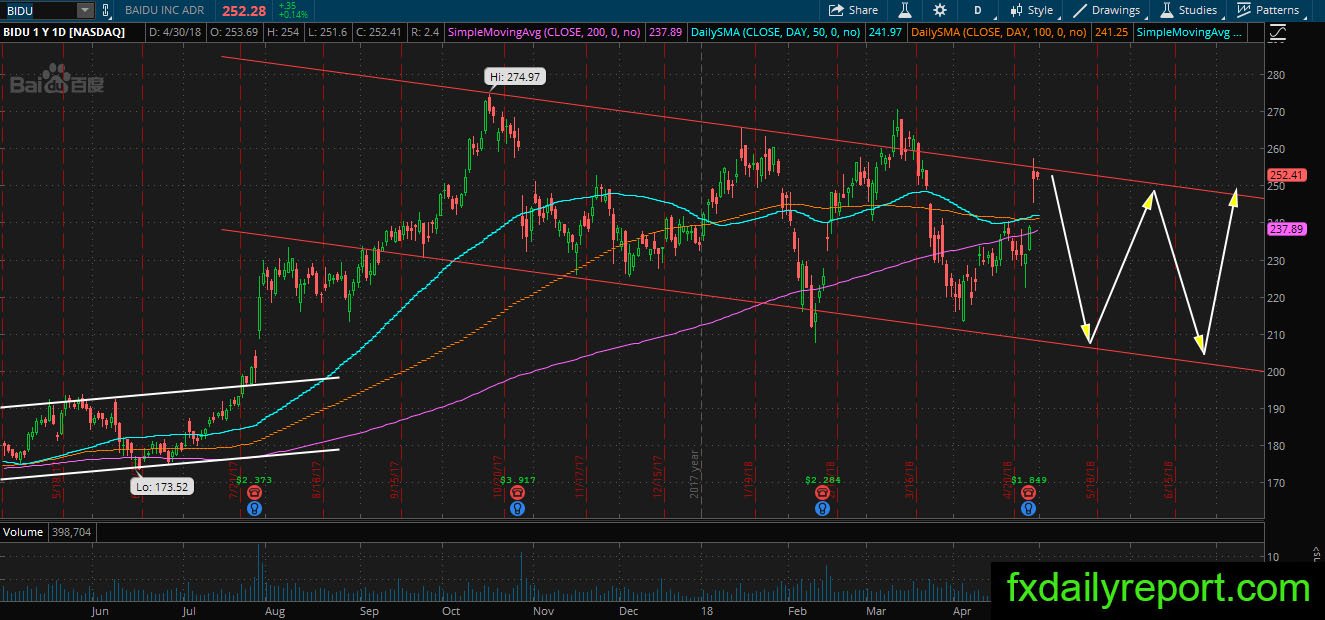Click the 398,704 volume value
Image resolution: width=1325 pixels, height=620 pixels.
coord(70,532)
